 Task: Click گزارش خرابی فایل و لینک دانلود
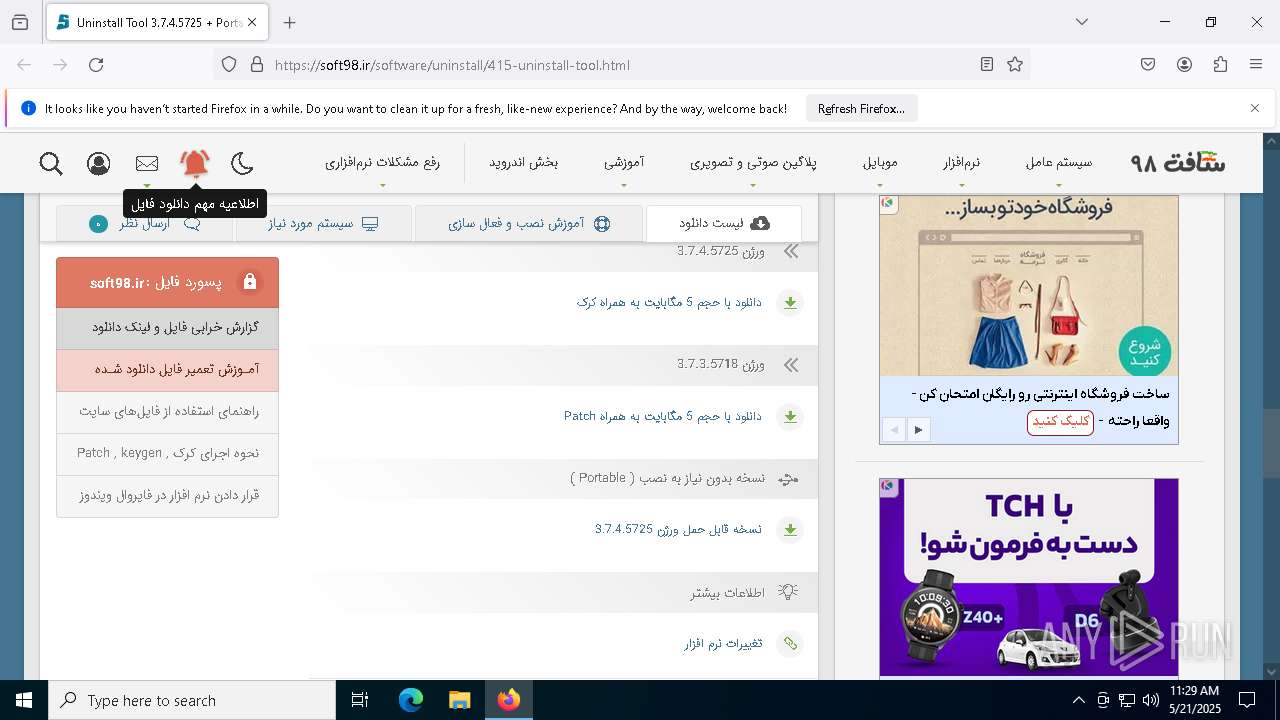point(168,328)
